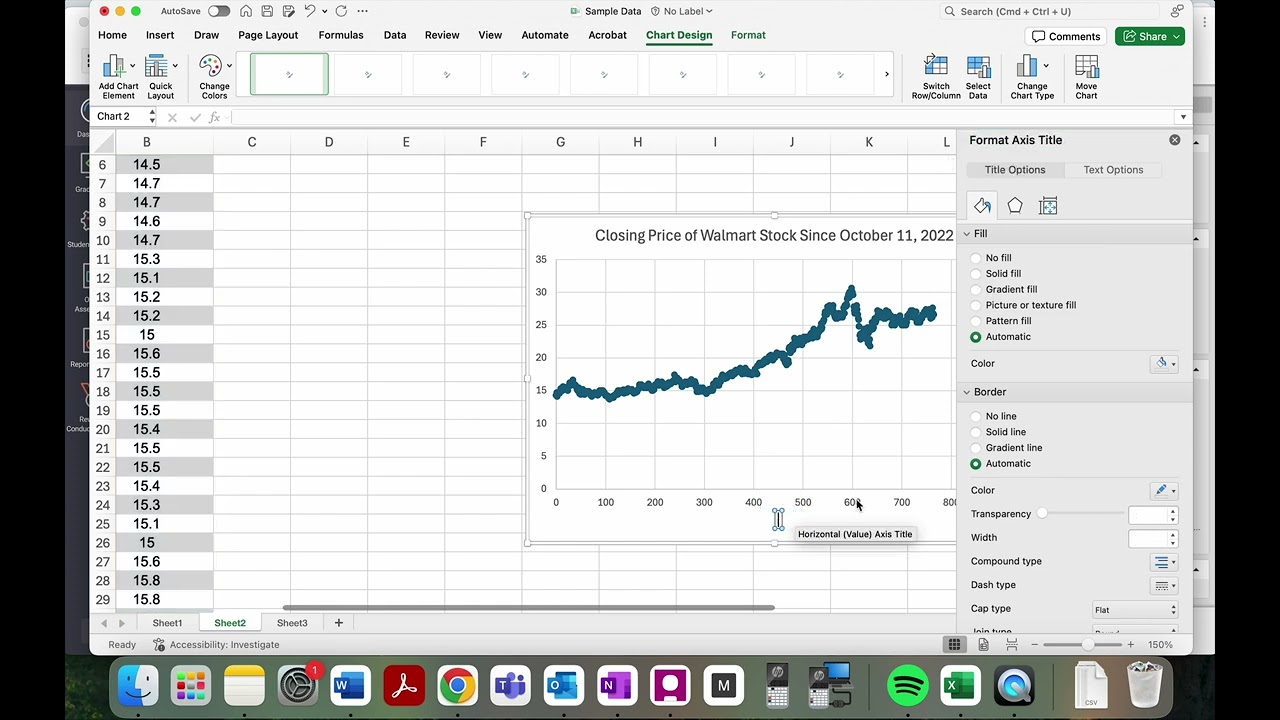Click the Home icon in title bar
The width and height of the screenshot is (1280, 720).
(x=246, y=11)
